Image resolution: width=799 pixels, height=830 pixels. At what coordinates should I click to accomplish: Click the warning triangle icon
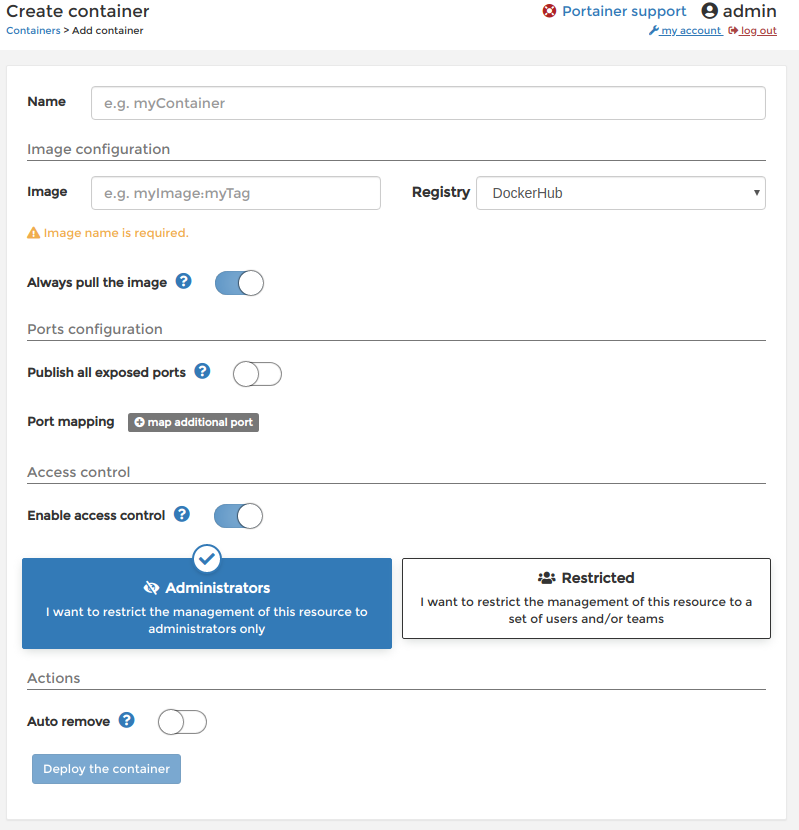point(33,233)
